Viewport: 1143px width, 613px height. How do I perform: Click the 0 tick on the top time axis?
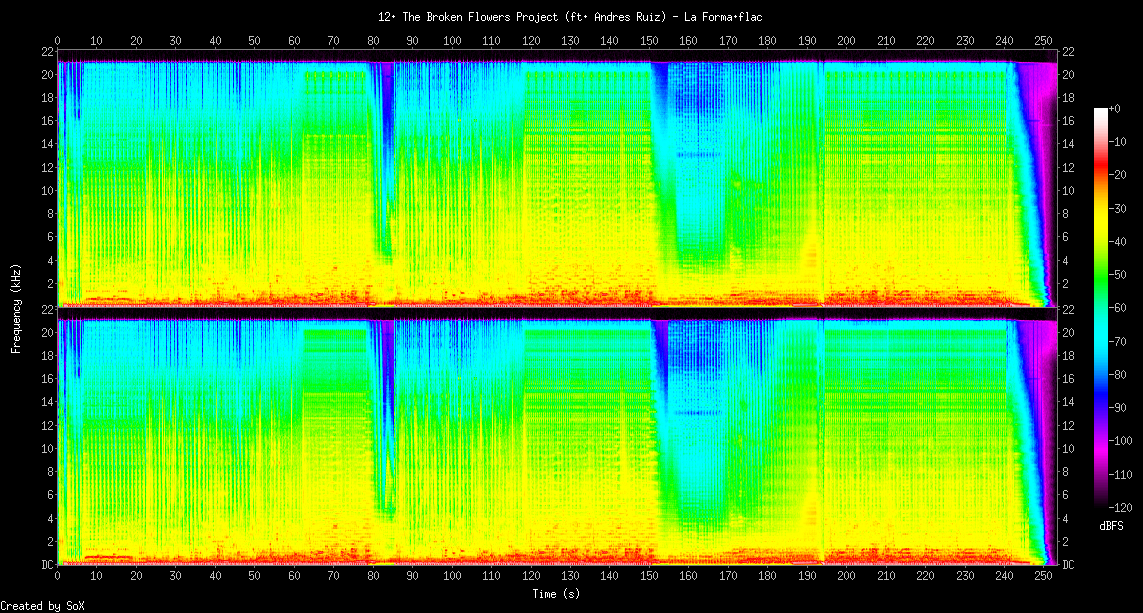coord(58,40)
